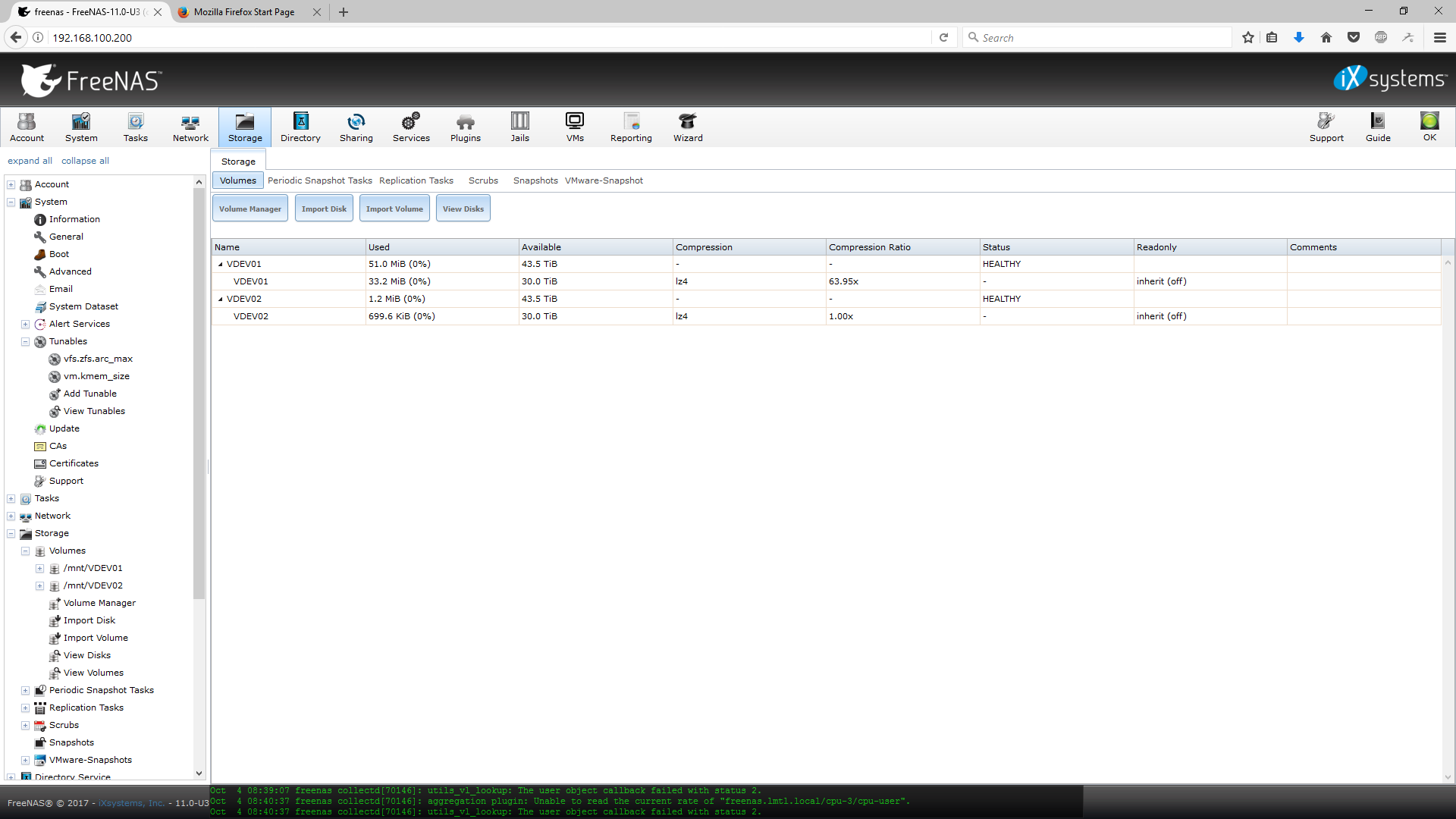Open the Support toolbar icon
The width and height of the screenshot is (1456, 819).
1326,127
